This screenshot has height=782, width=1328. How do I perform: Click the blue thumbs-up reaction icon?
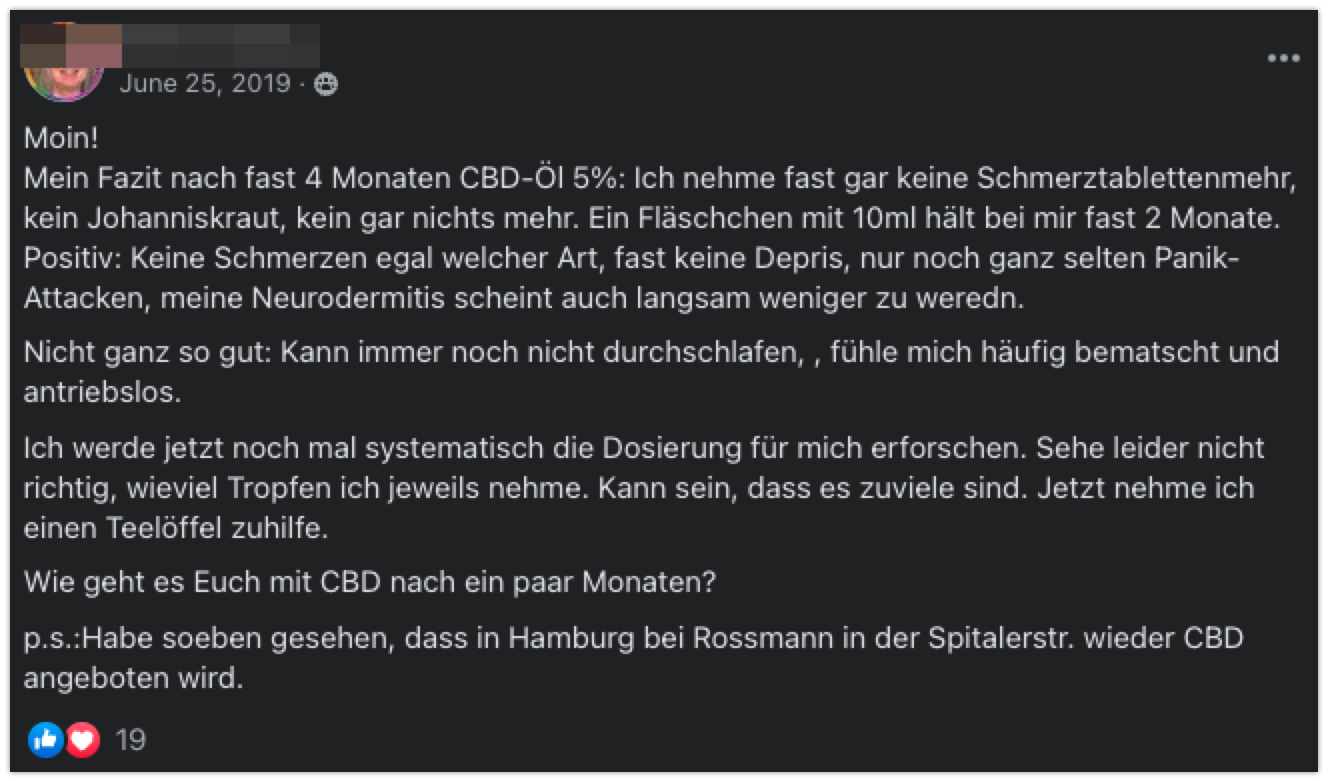45,740
